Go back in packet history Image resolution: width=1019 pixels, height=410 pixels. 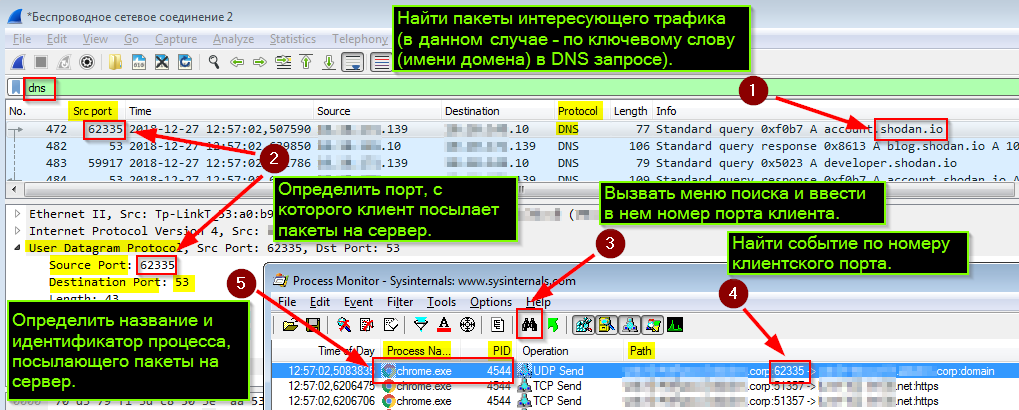point(237,62)
